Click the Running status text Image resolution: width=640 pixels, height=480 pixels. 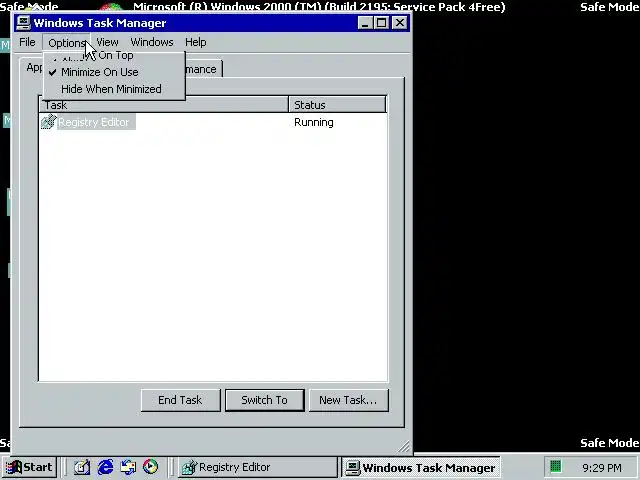click(313, 122)
